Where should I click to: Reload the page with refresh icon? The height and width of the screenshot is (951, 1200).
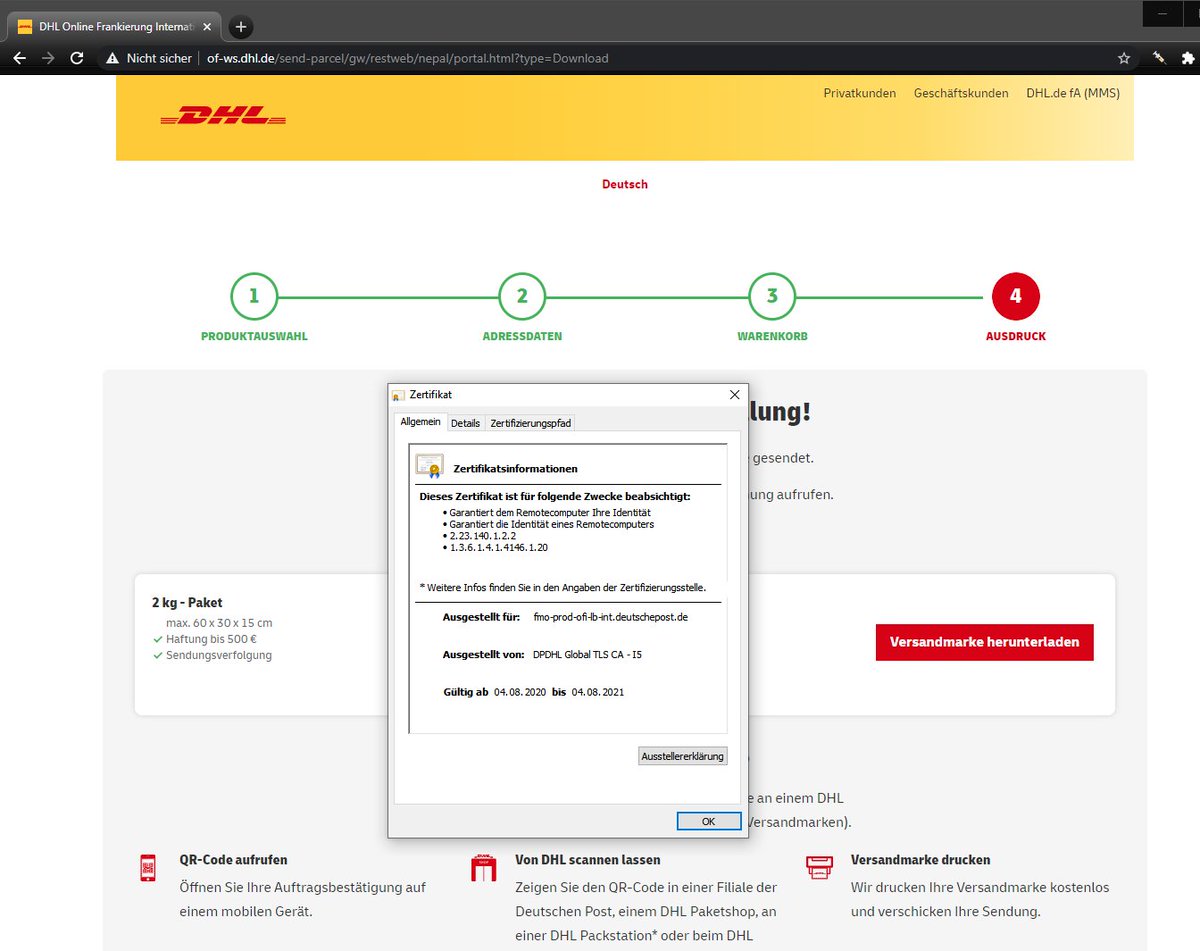(x=77, y=58)
